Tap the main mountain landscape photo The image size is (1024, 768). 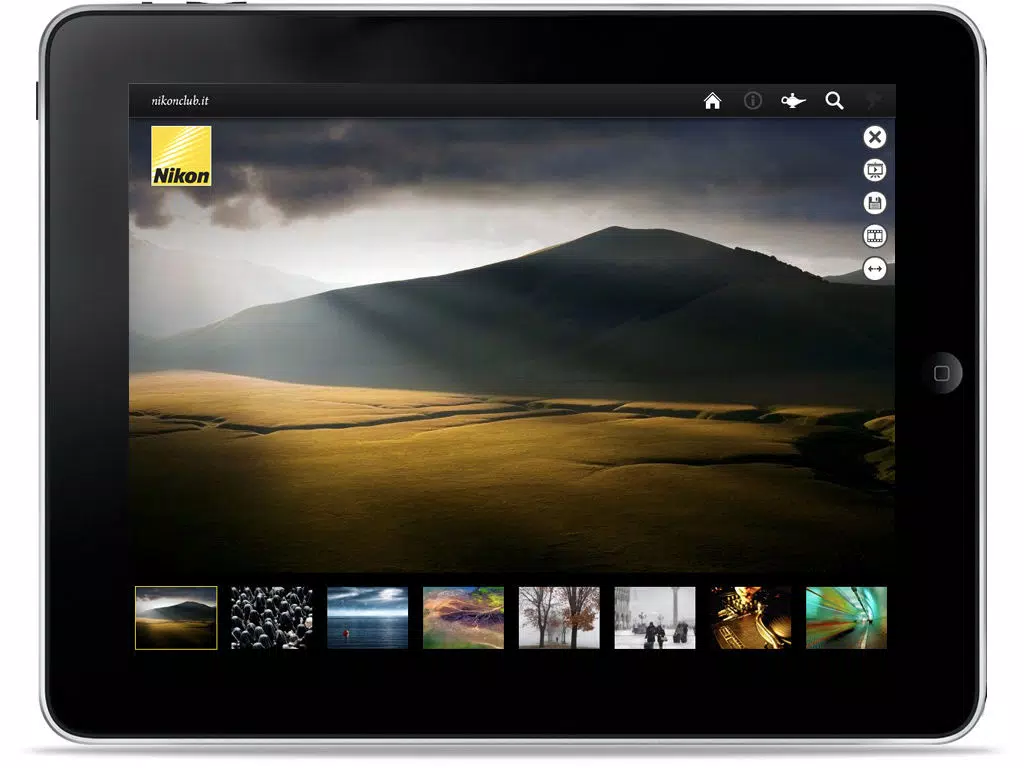(x=512, y=345)
